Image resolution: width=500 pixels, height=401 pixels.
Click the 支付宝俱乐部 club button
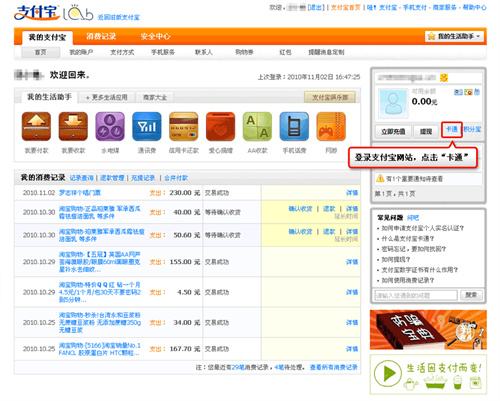330,97
